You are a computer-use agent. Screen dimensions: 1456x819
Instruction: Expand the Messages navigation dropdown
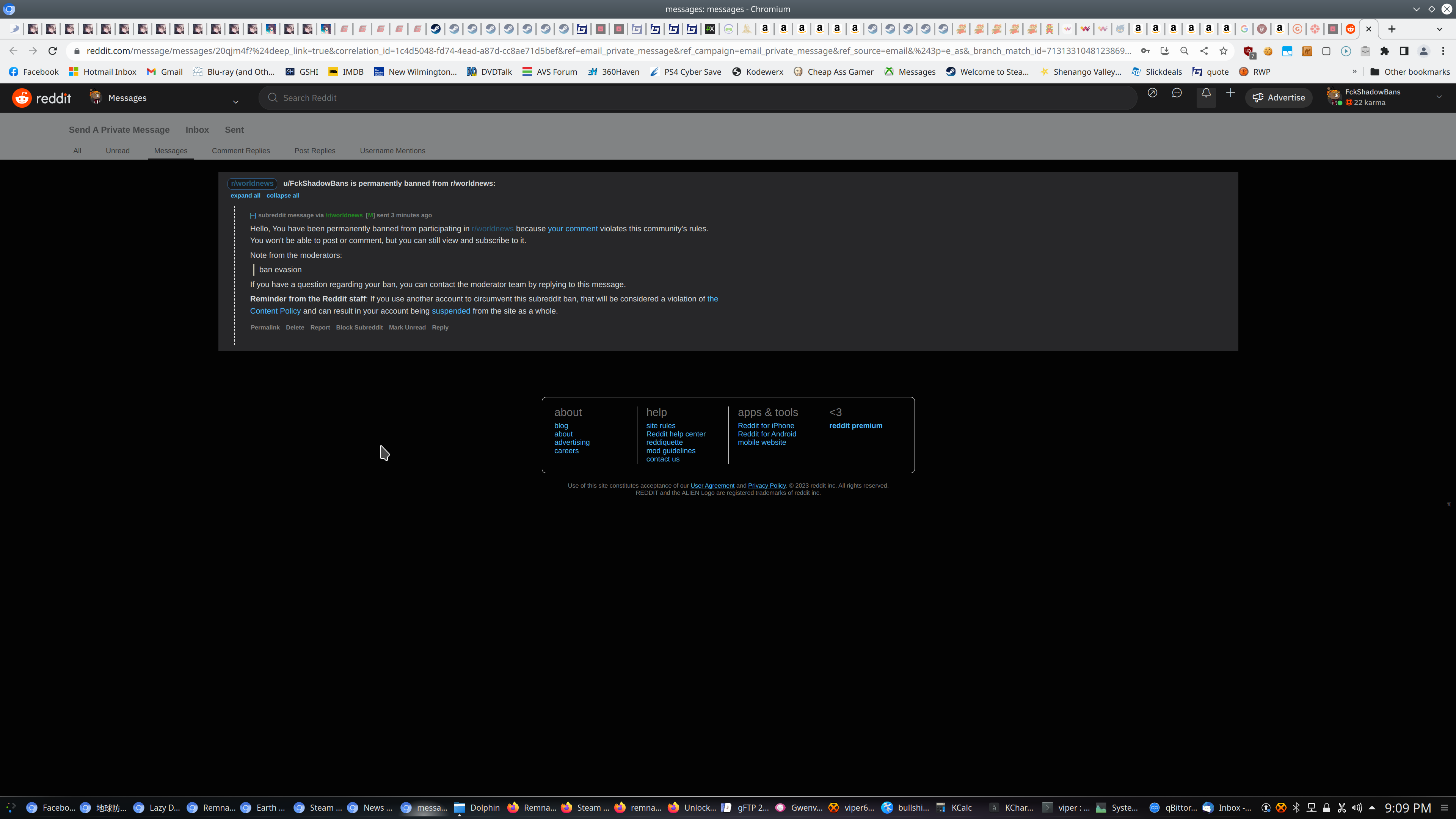click(x=236, y=102)
